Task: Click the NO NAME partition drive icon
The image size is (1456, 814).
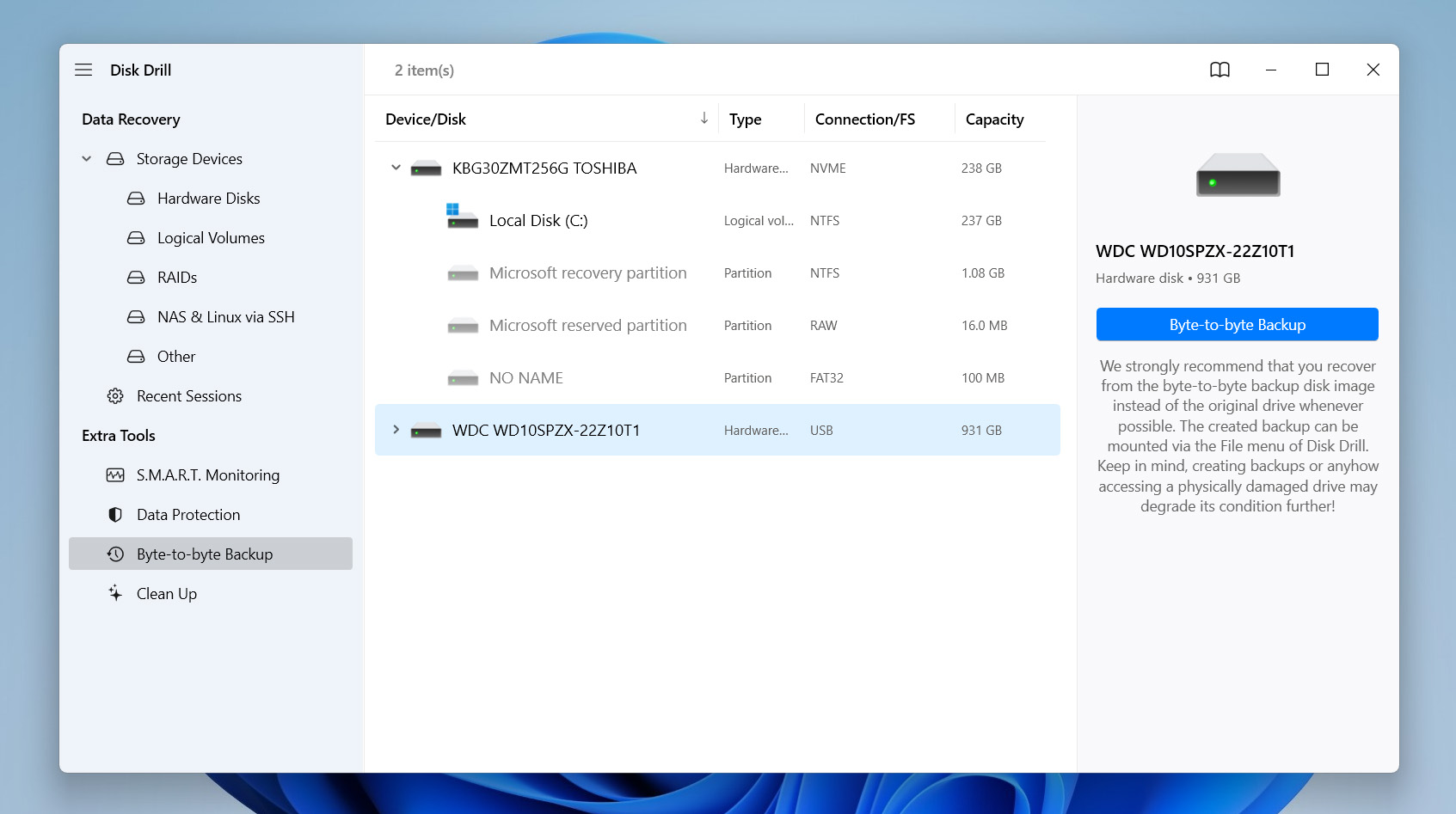Action: click(x=463, y=379)
